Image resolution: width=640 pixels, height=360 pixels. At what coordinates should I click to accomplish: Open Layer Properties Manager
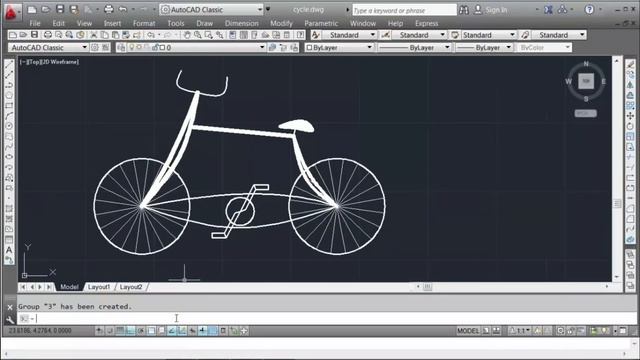[121, 48]
